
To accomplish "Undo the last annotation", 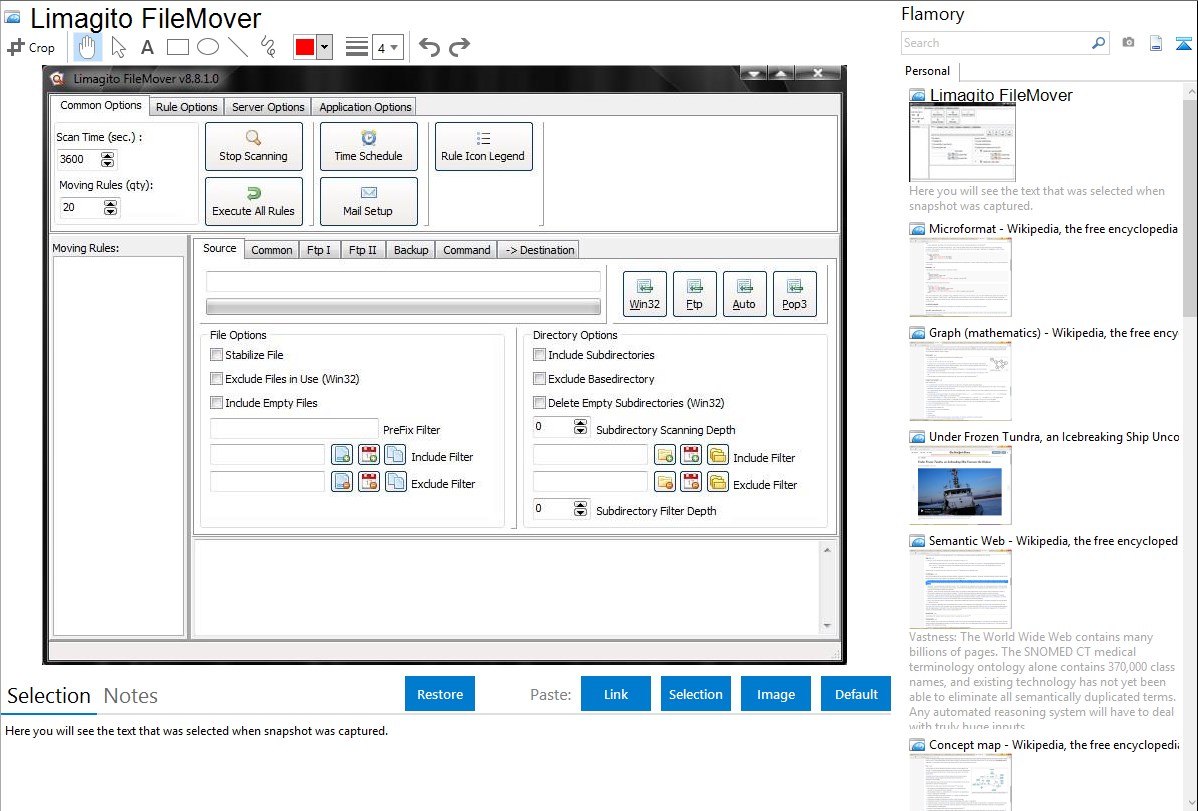I will click(429, 47).
